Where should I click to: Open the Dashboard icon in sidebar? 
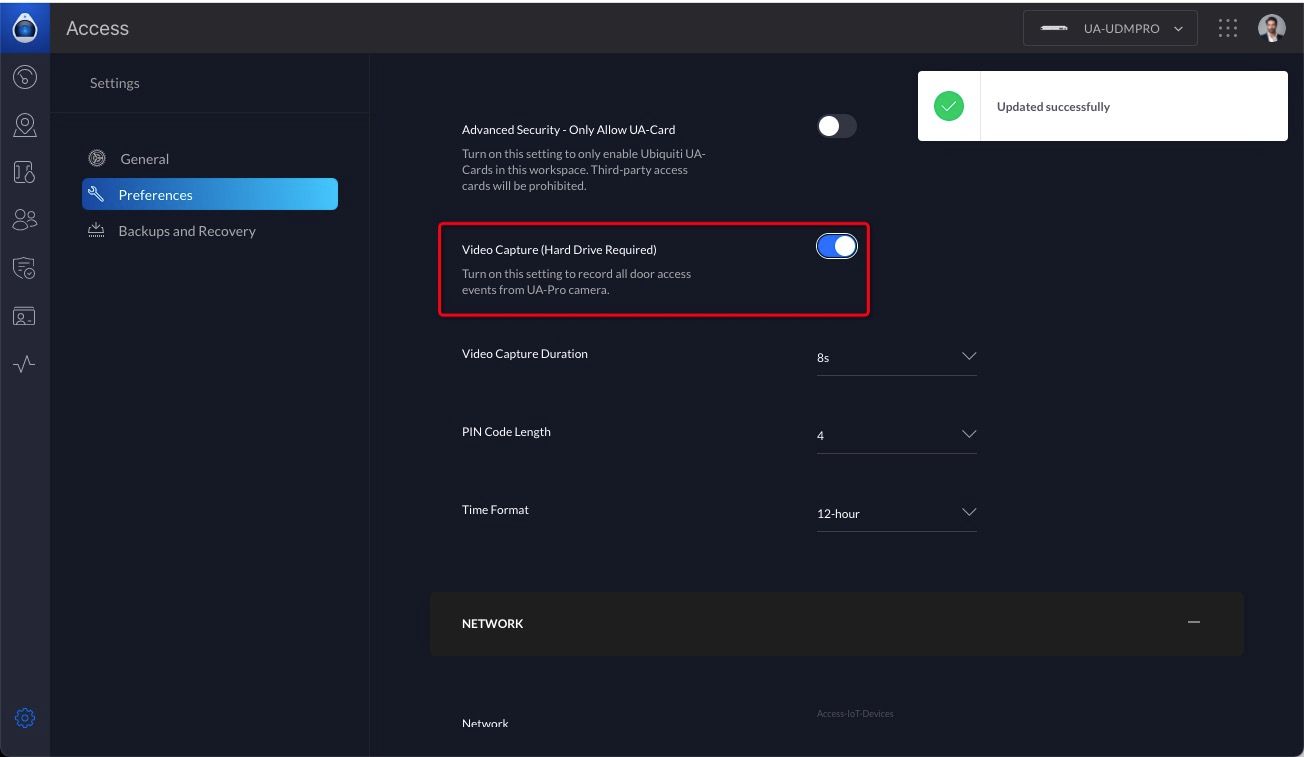click(x=25, y=77)
